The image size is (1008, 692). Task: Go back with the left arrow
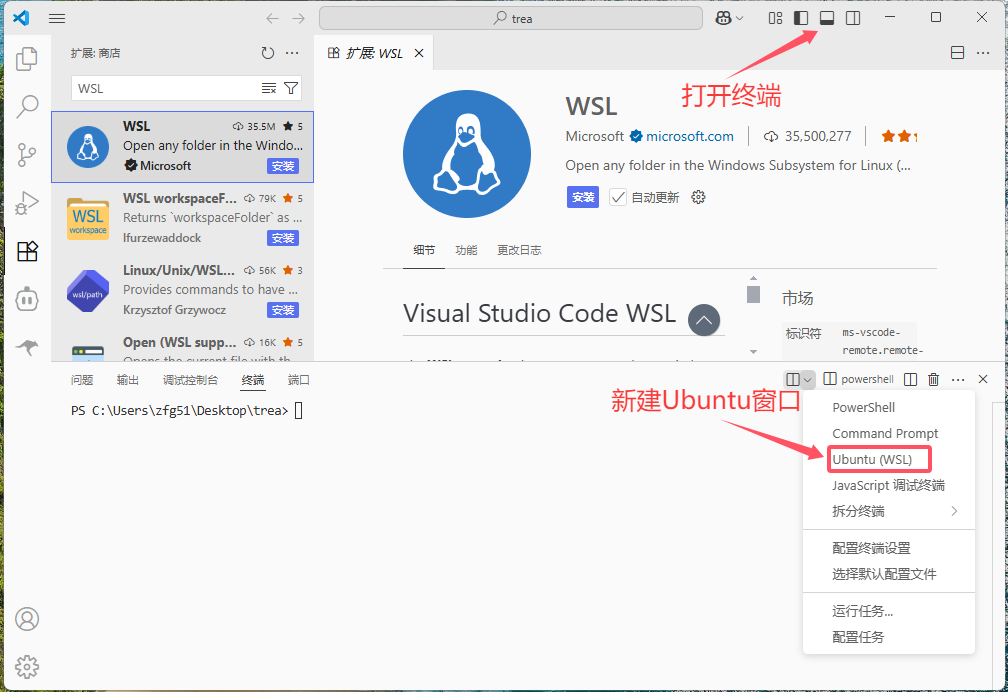pyautogui.click(x=273, y=18)
